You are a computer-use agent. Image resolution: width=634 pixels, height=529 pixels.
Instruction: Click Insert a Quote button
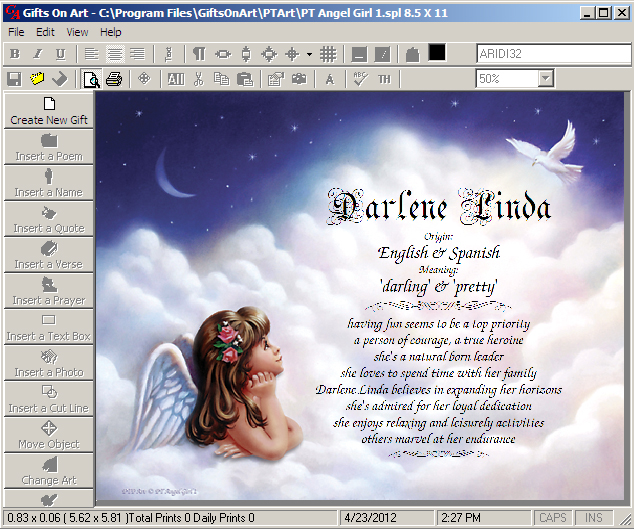(x=49, y=219)
